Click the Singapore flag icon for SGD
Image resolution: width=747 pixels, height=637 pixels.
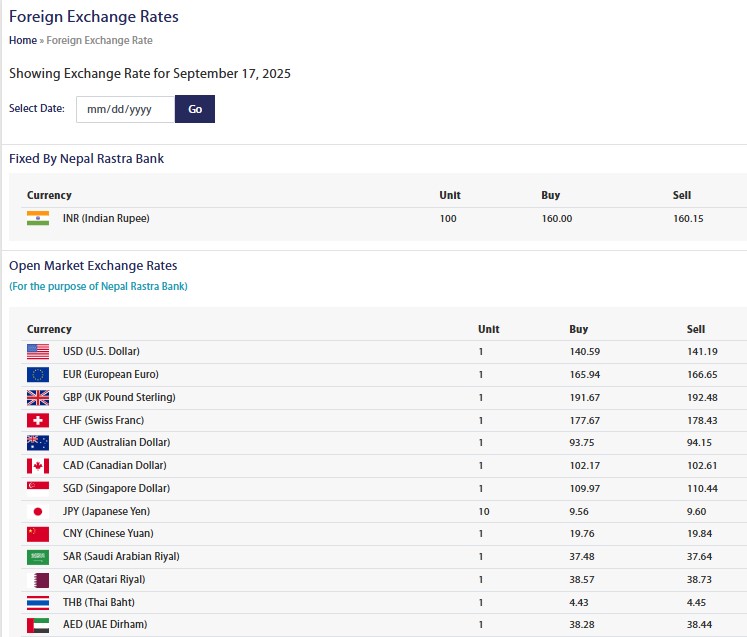coord(38,488)
